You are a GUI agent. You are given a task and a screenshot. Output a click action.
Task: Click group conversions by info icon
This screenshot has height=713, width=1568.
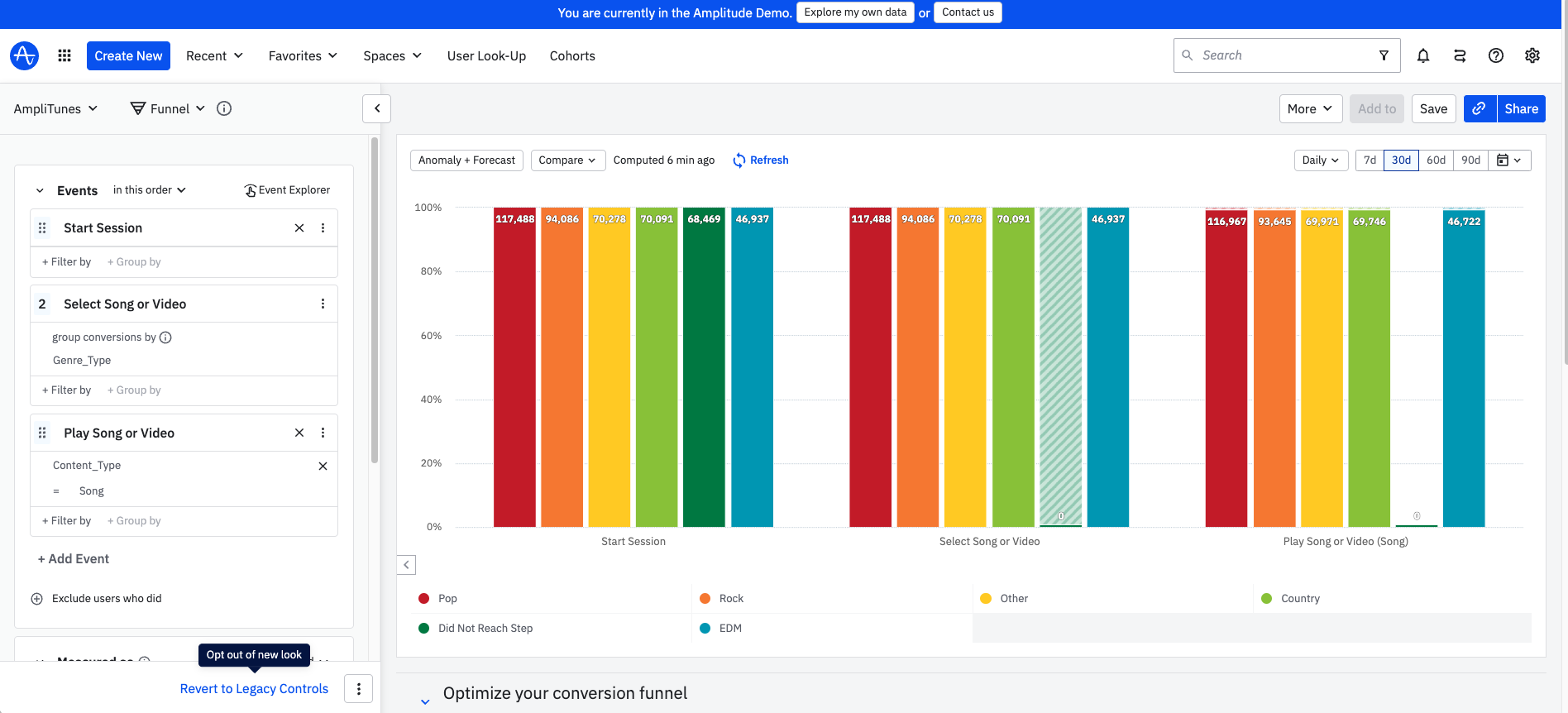[165, 337]
